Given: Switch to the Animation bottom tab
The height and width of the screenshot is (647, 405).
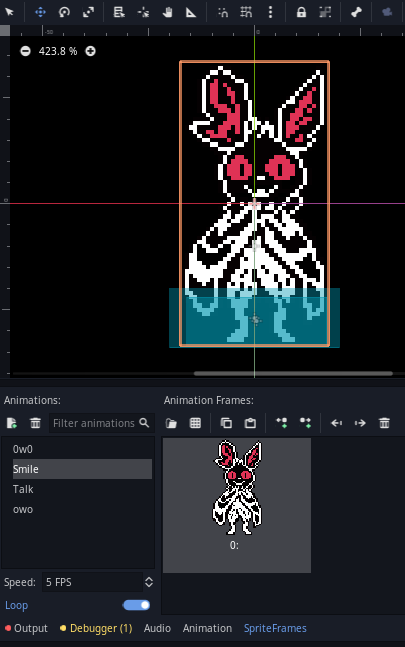Looking at the screenshot, I should (207, 628).
